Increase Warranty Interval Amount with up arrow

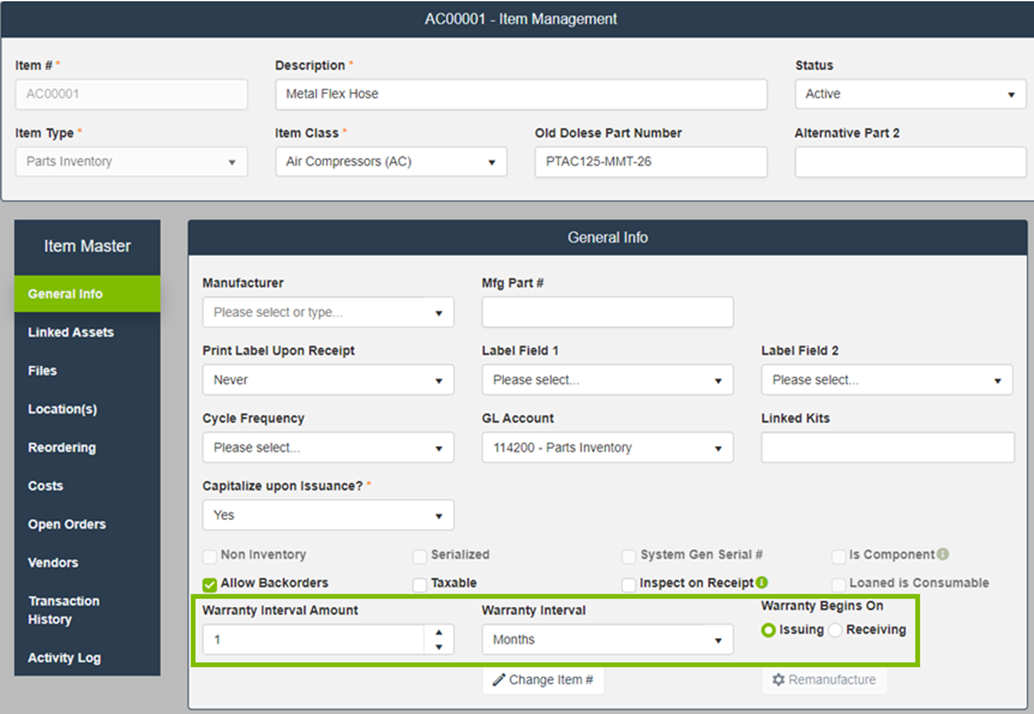(438, 633)
